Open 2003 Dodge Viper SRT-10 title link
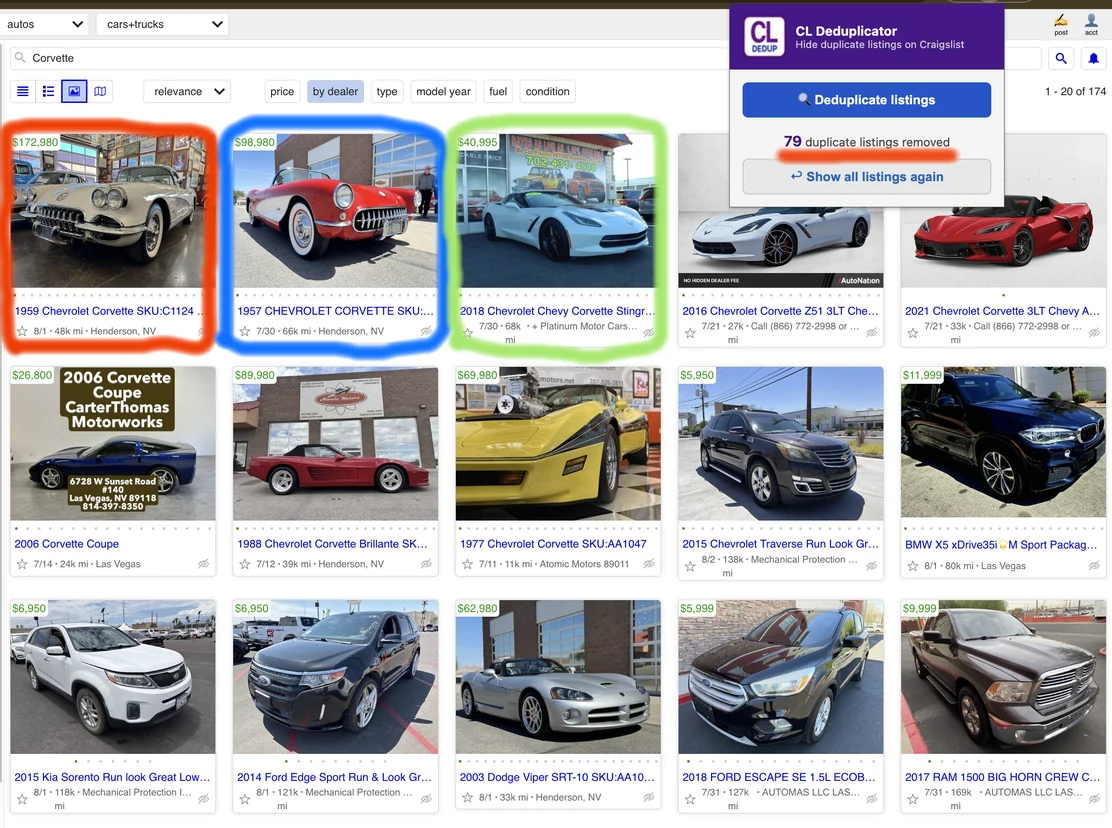This screenshot has height=828, width=1112. click(x=557, y=777)
